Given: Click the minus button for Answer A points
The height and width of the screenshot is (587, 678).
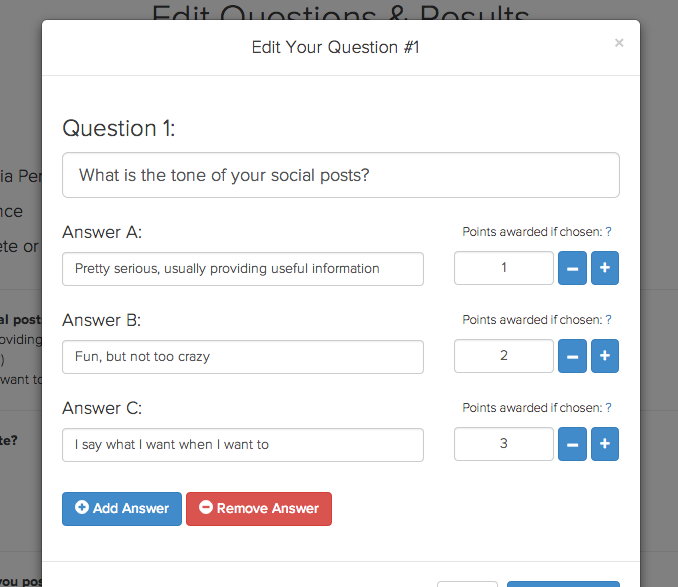Looking at the screenshot, I should pos(572,268).
